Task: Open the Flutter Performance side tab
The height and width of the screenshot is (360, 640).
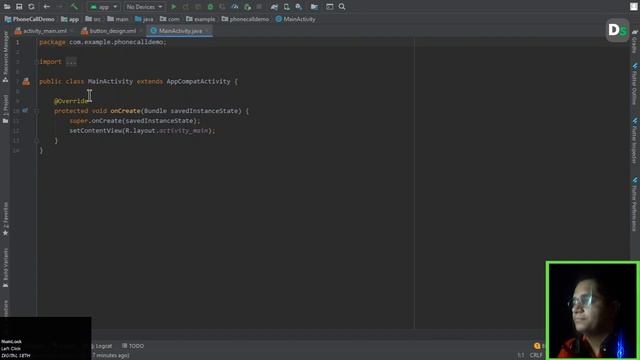Action: click(x=635, y=204)
